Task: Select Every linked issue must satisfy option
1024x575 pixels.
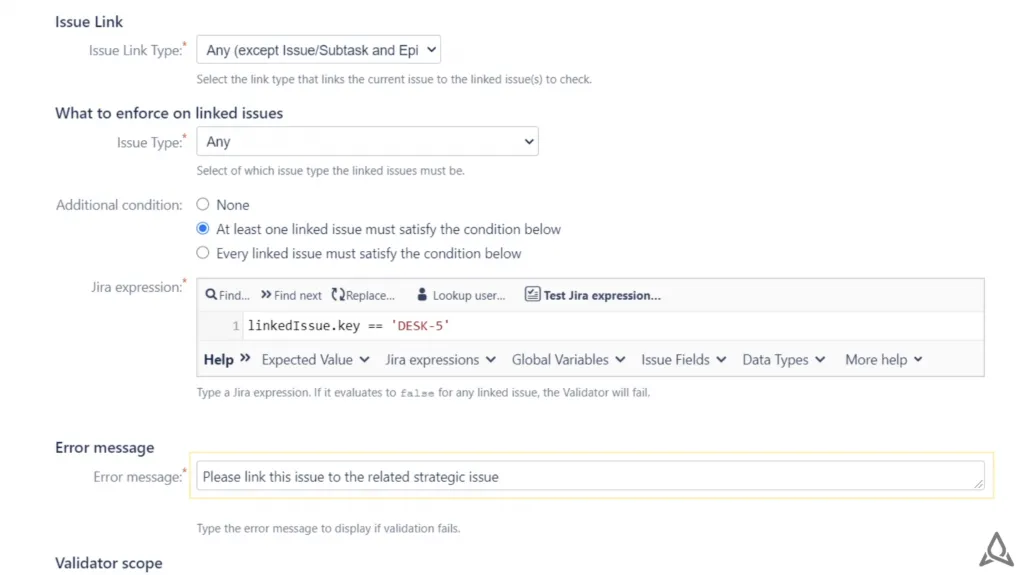Action: [x=203, y=253]
